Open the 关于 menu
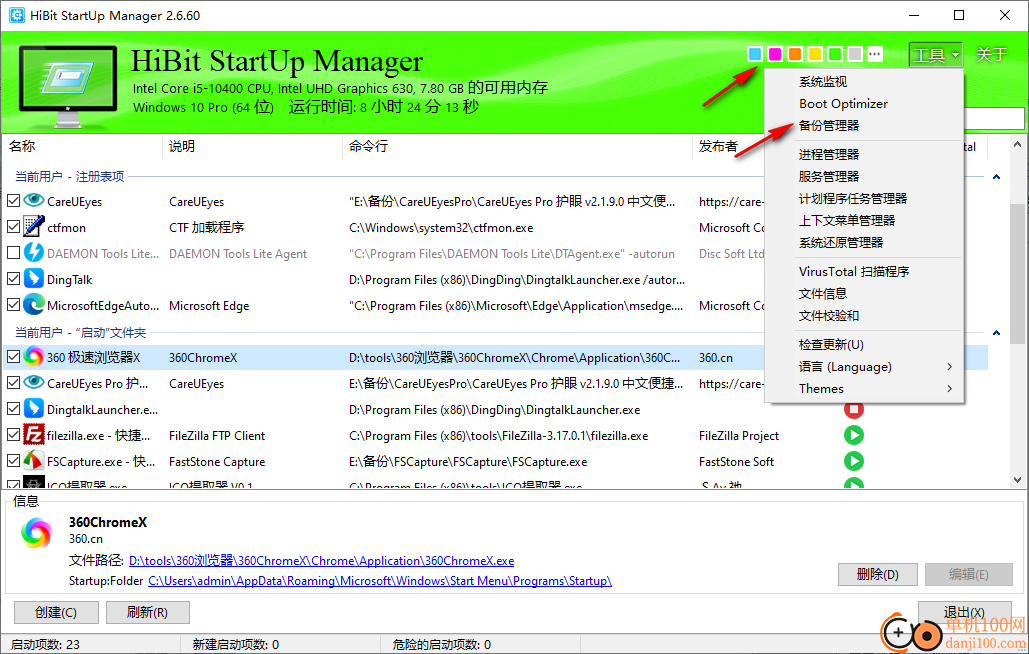Image resolution: width=1029 pixels, height=654 pixels. click(x=991, y=54)
